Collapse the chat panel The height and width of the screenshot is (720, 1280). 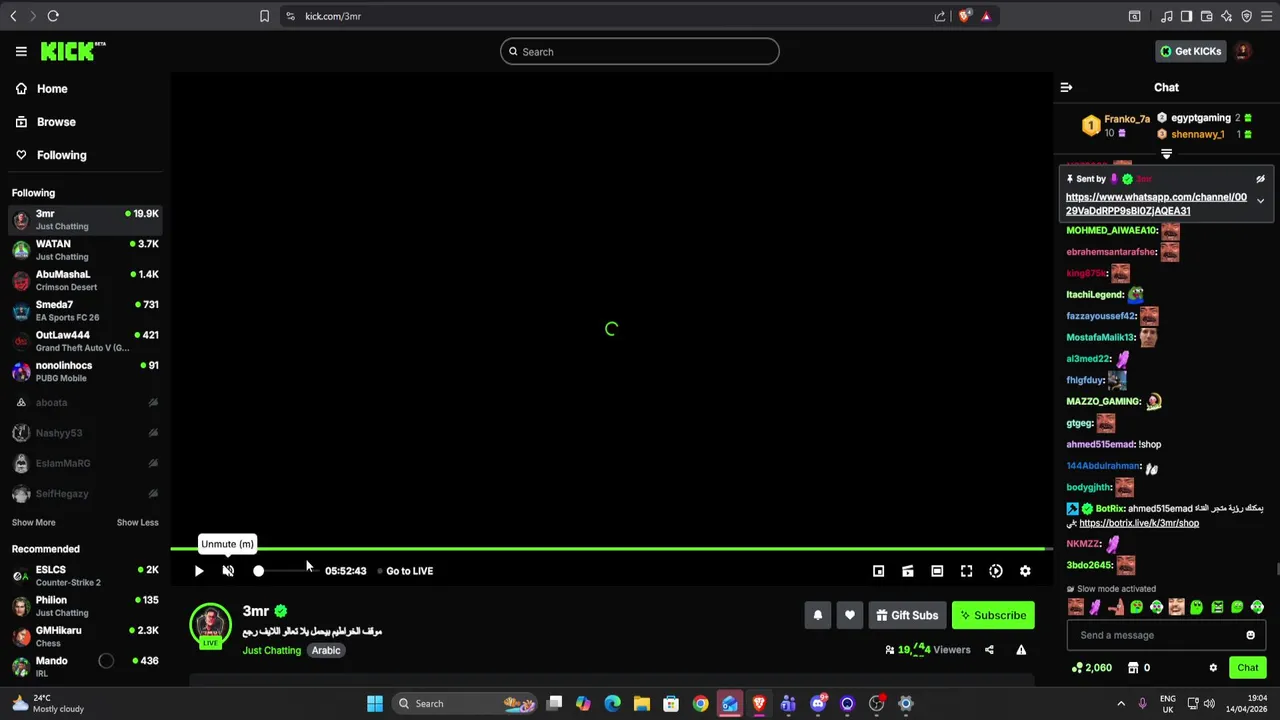click(1066, 88)
